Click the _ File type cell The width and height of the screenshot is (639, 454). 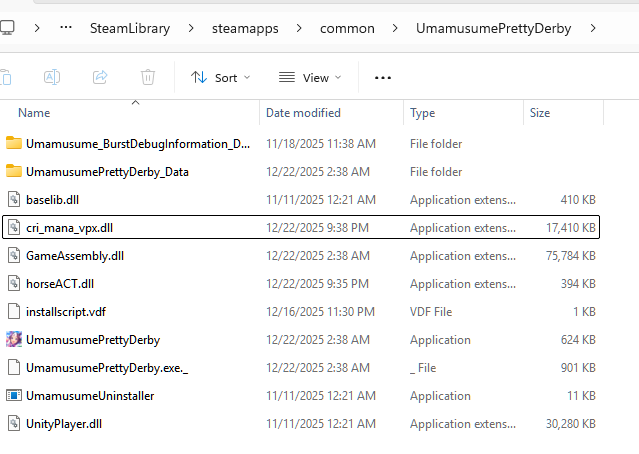[x=423, y=368]
